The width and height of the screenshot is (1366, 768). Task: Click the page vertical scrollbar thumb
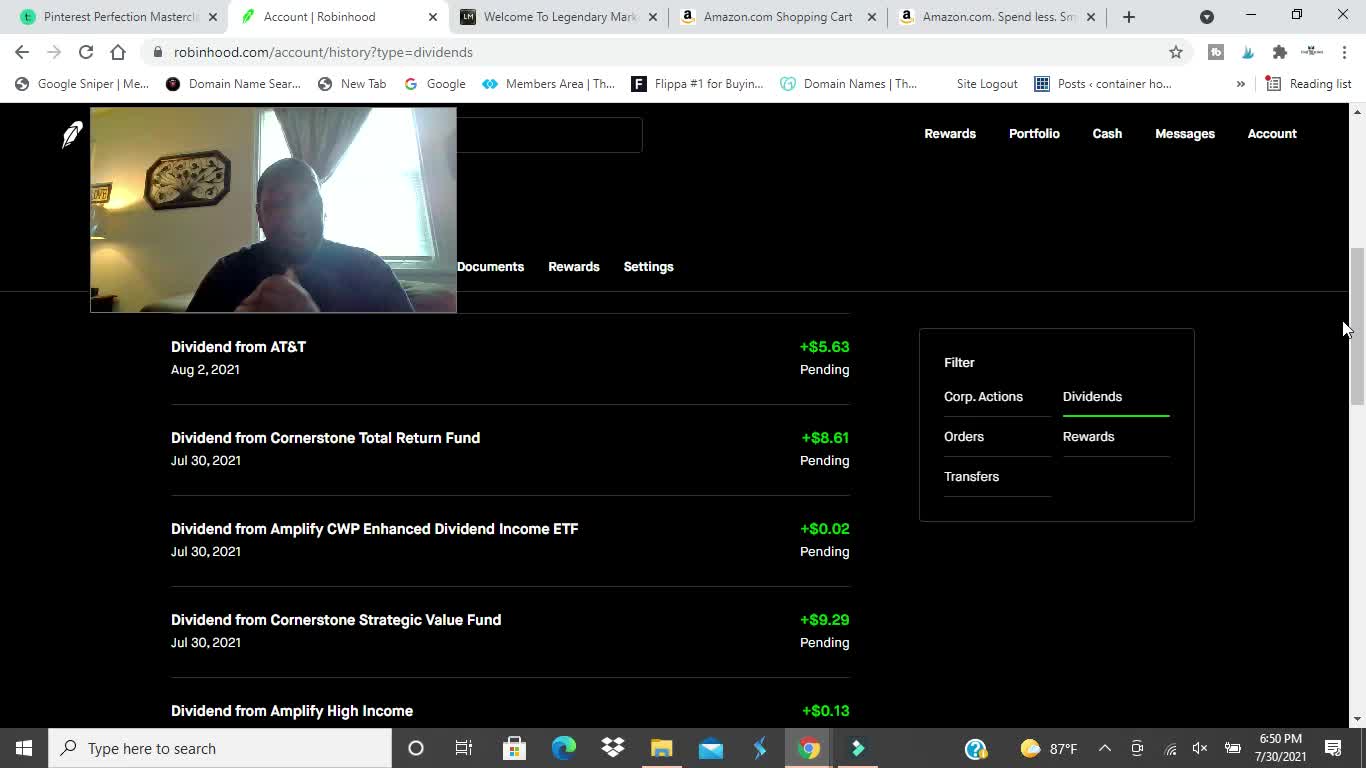coord(1357,326)
